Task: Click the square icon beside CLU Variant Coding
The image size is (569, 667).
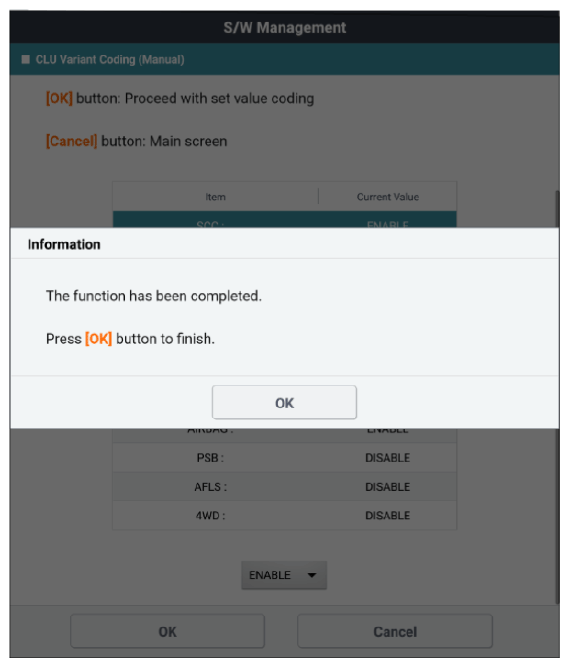Action: coord(26,59)
